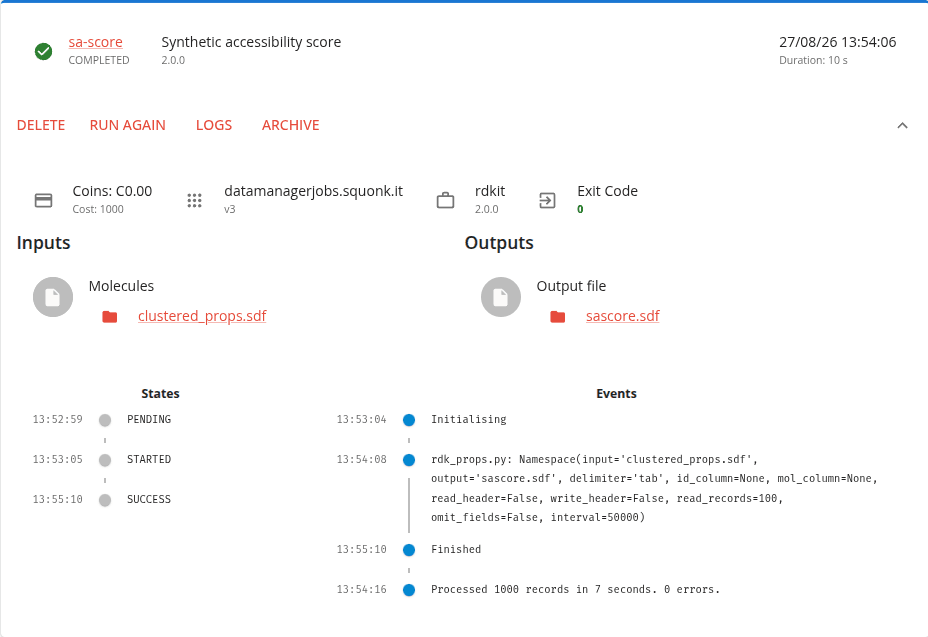Screen dimensions: 928x637
Task: Click the Finished event timeline dot
Action: (409, 550)
